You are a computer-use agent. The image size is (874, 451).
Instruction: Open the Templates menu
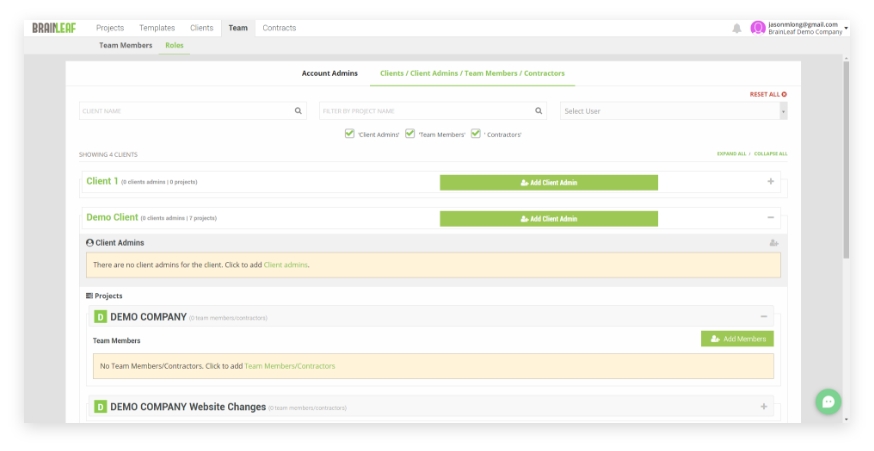[157, 28]
